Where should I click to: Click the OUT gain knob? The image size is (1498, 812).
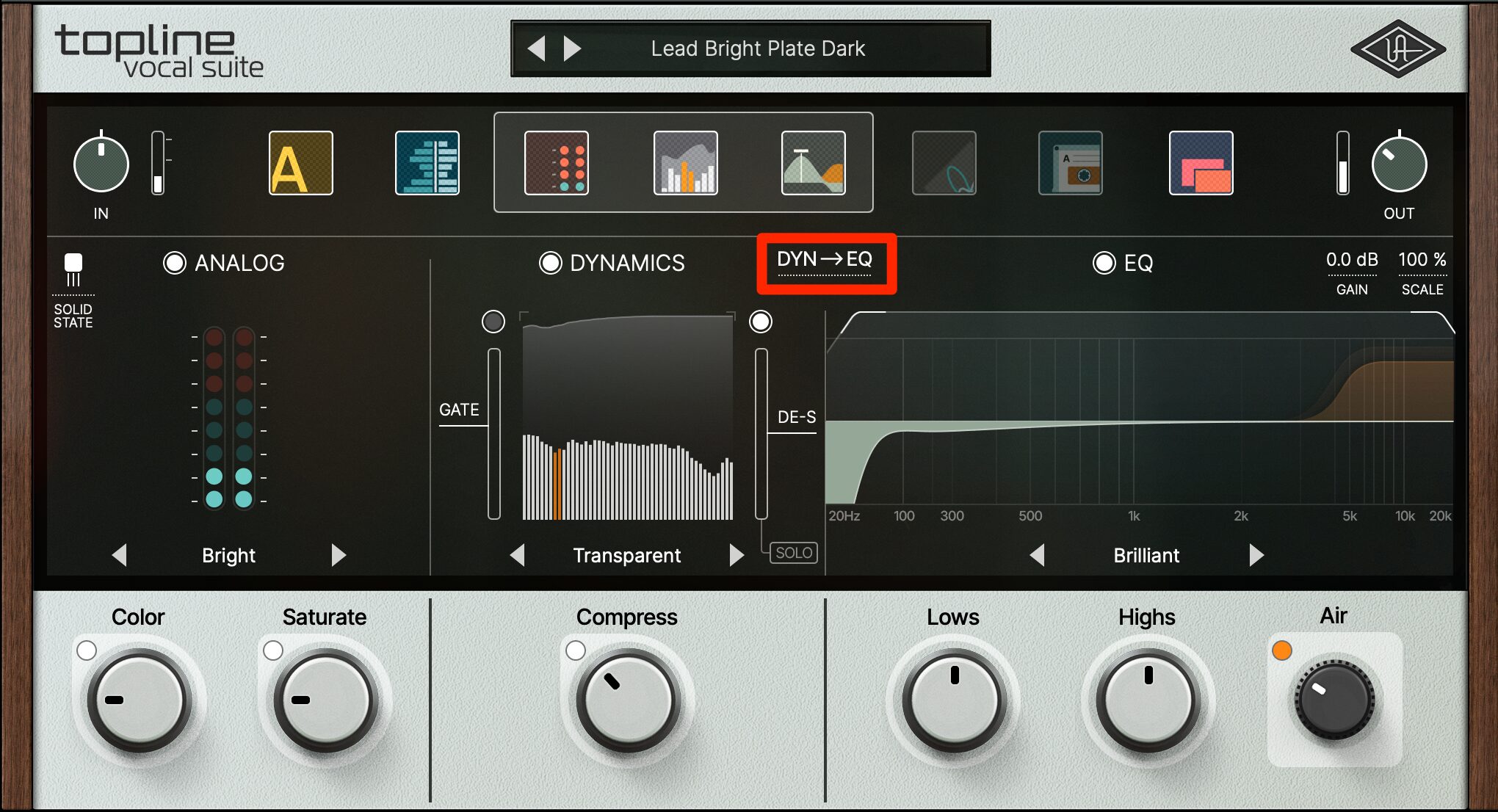tap(1399, 164)
